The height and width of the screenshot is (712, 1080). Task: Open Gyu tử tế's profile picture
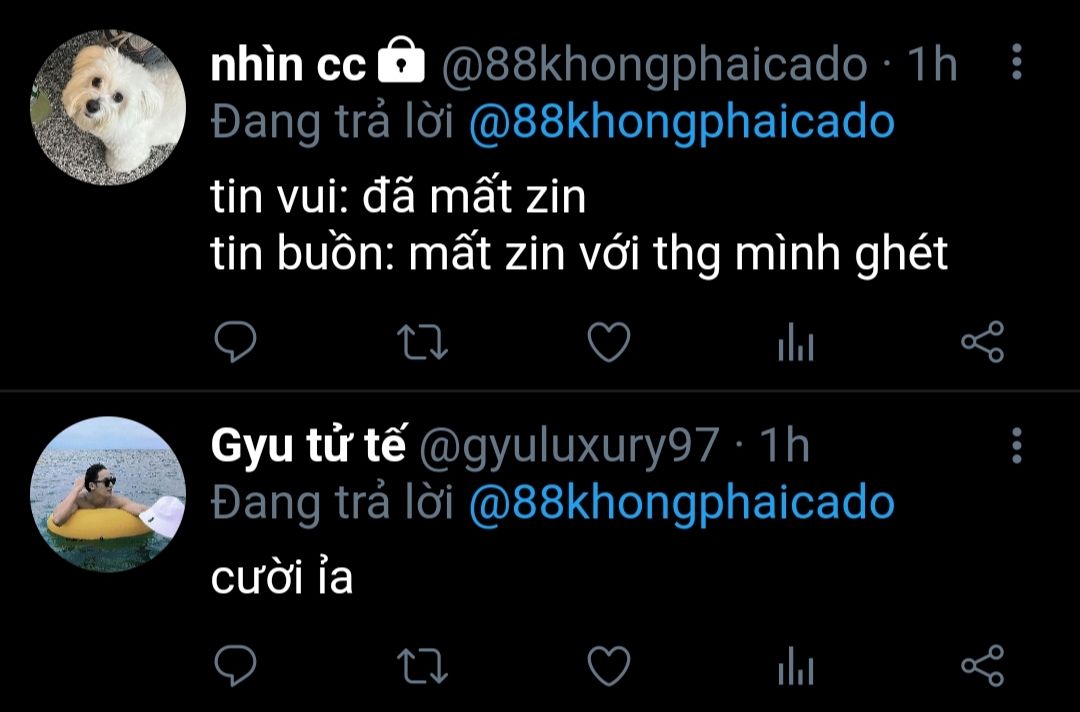click(108, 494)
